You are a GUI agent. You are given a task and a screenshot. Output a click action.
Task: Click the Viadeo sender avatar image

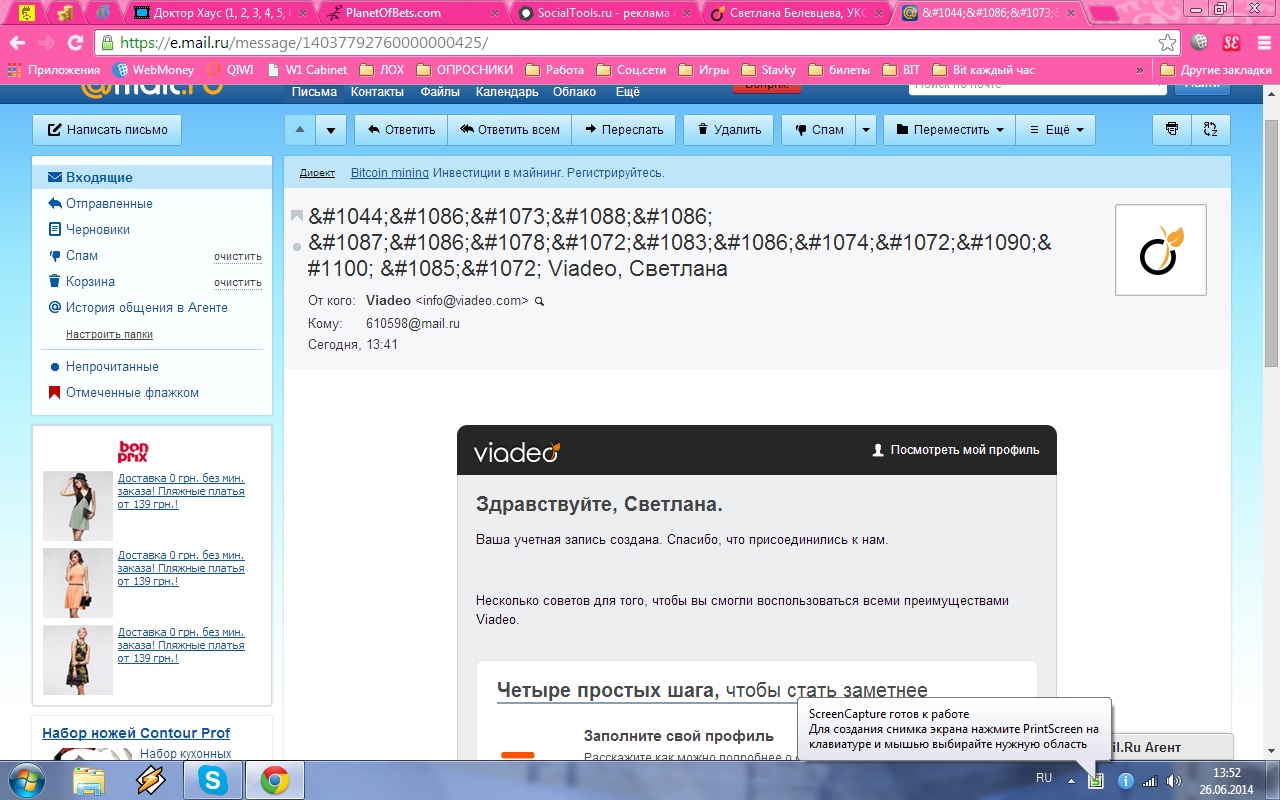[x=1161, y=250]
